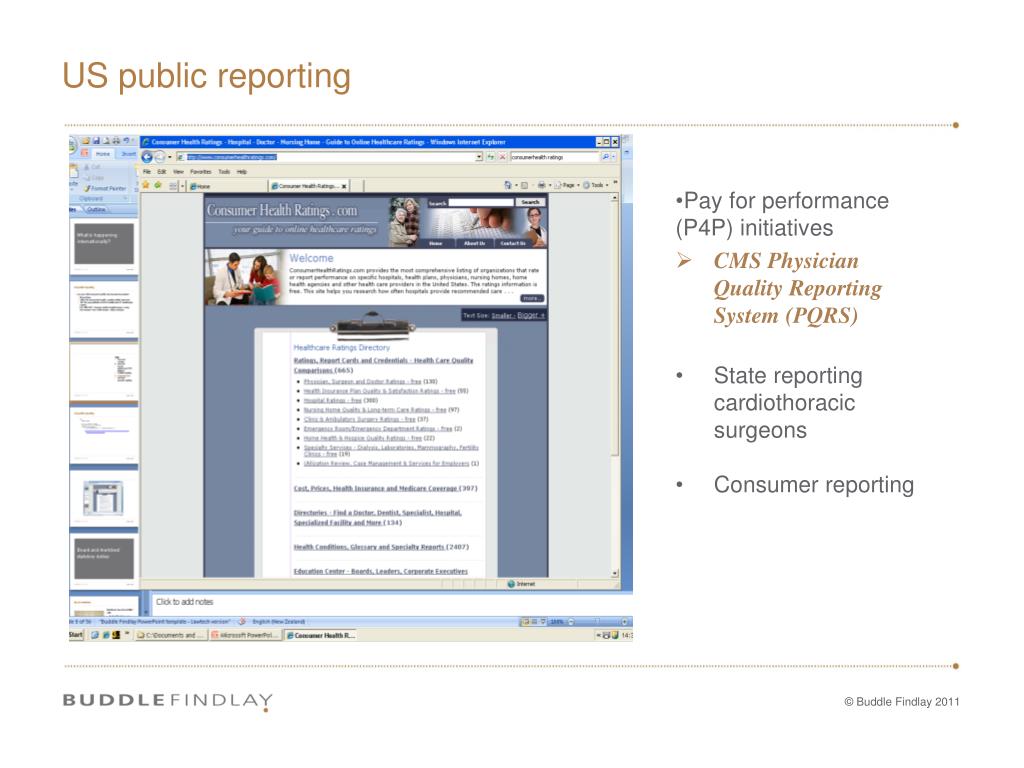The height and width of the screenshot is (768, 1024).
Task: Click the browser page vertical scrollbar
Action: click(x=615, y=385)
